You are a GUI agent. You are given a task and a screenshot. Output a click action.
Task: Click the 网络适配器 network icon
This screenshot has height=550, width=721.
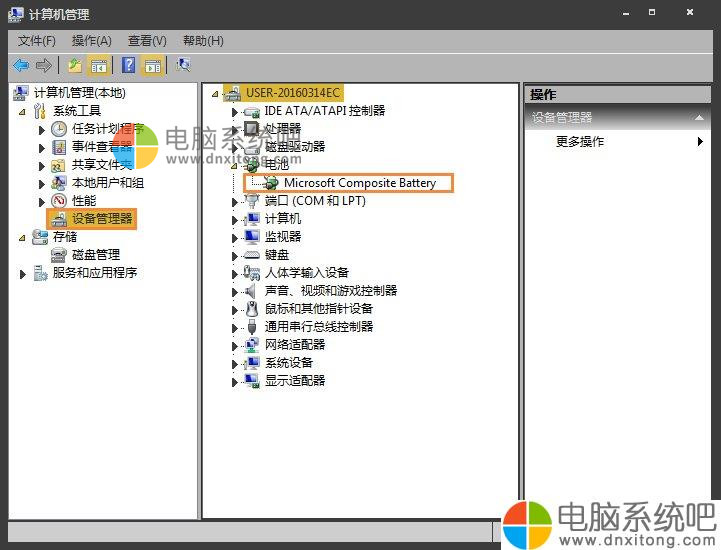pos(252,344)
